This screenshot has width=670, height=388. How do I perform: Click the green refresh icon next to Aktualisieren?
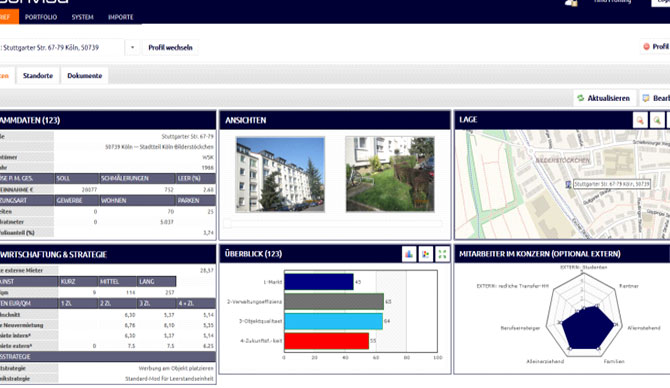coord(580,98)
